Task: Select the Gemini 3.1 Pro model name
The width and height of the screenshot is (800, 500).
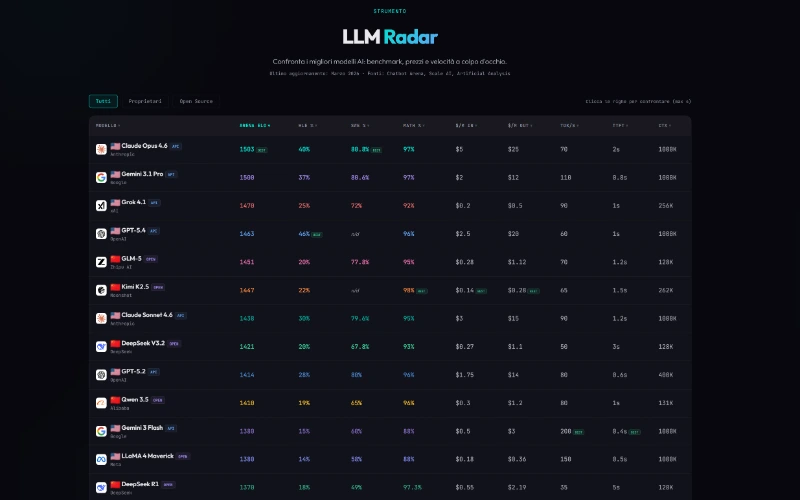Action: pyautogui.click(x=142, y=174)
